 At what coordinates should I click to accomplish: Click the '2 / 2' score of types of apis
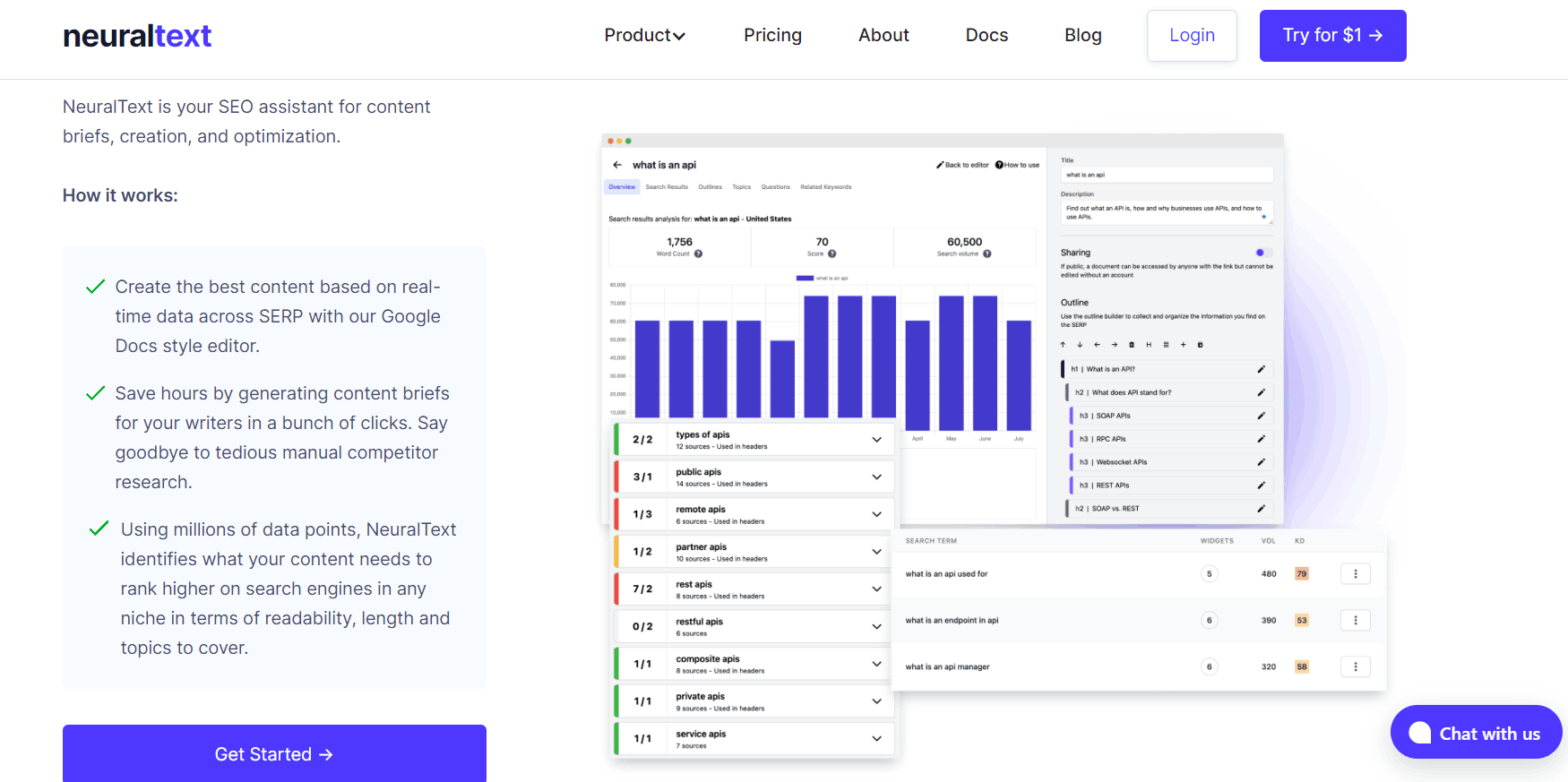coord(642,440)
